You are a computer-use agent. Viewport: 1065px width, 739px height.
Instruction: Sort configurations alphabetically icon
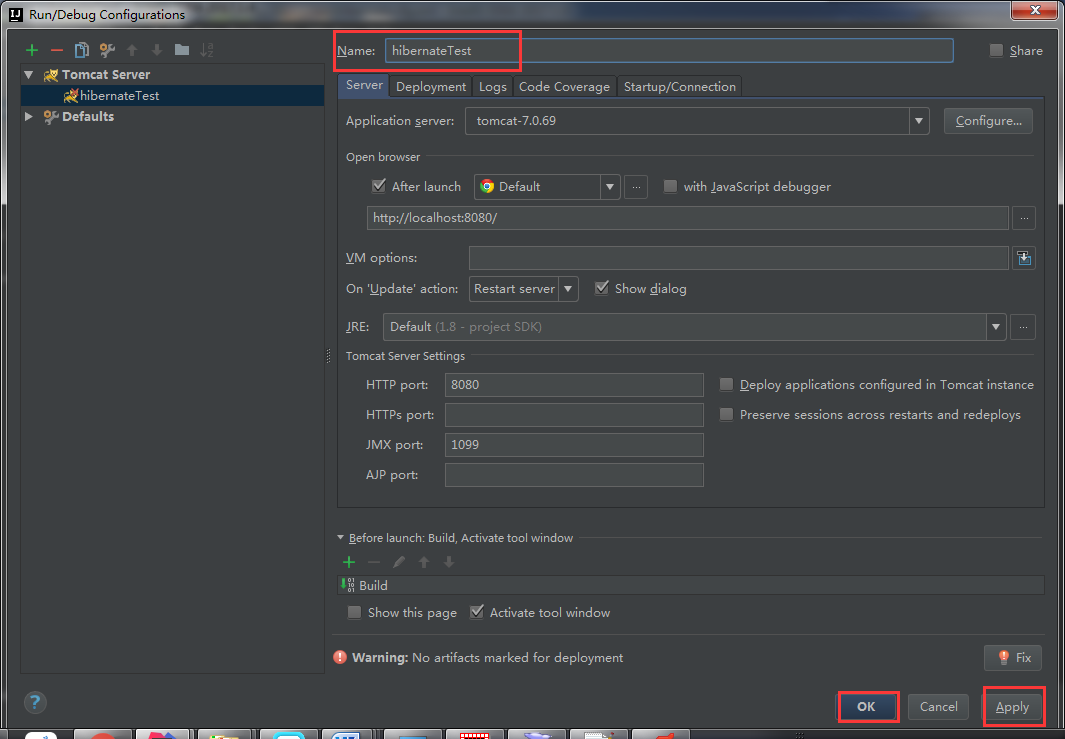(206, 50)
